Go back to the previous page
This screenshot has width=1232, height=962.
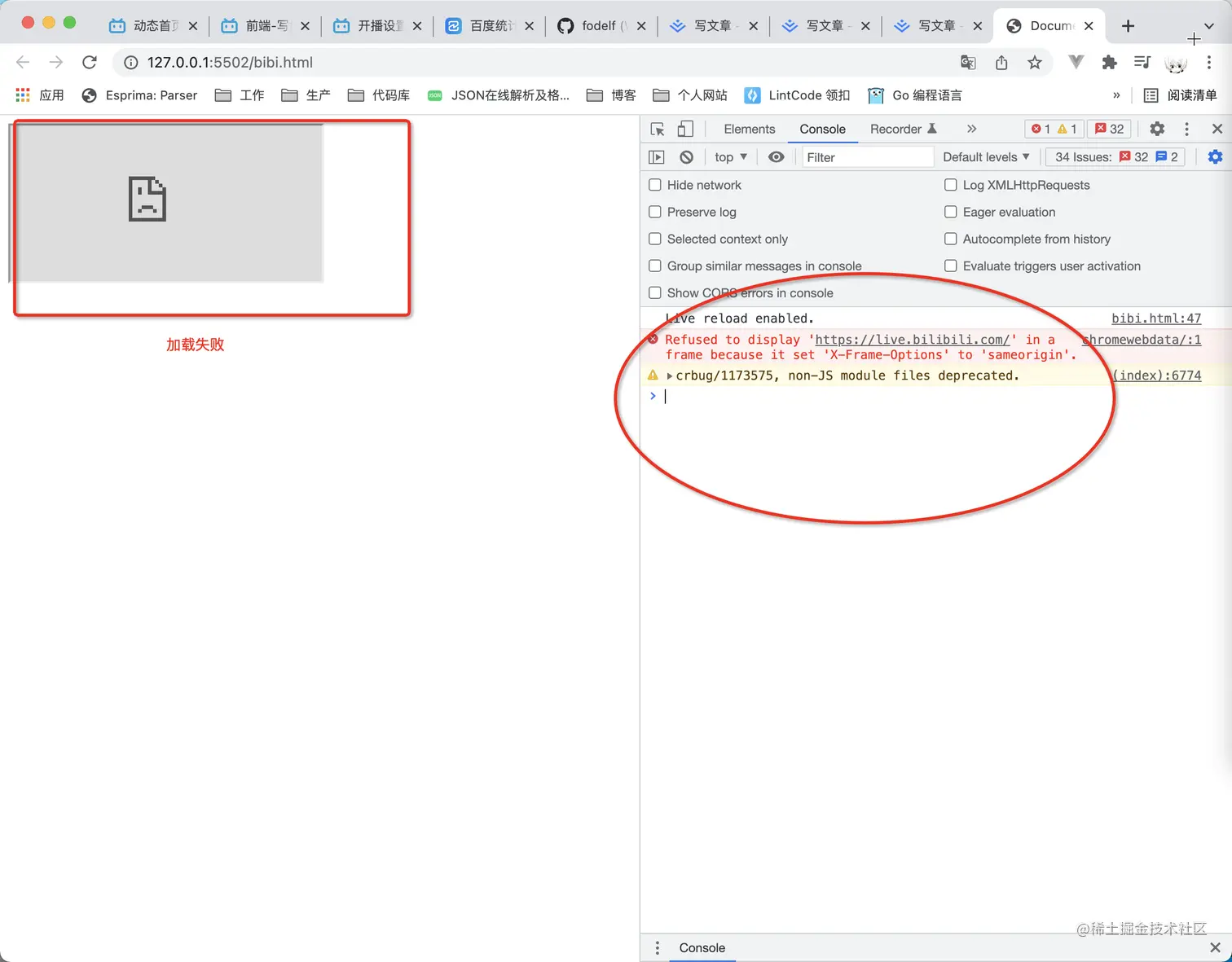pyautogui.click(x=23, y=62)
